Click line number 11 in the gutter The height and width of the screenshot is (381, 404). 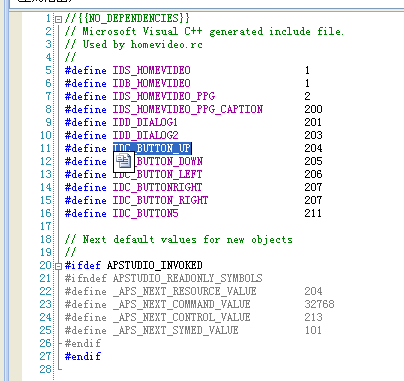(x=46, y=148)
